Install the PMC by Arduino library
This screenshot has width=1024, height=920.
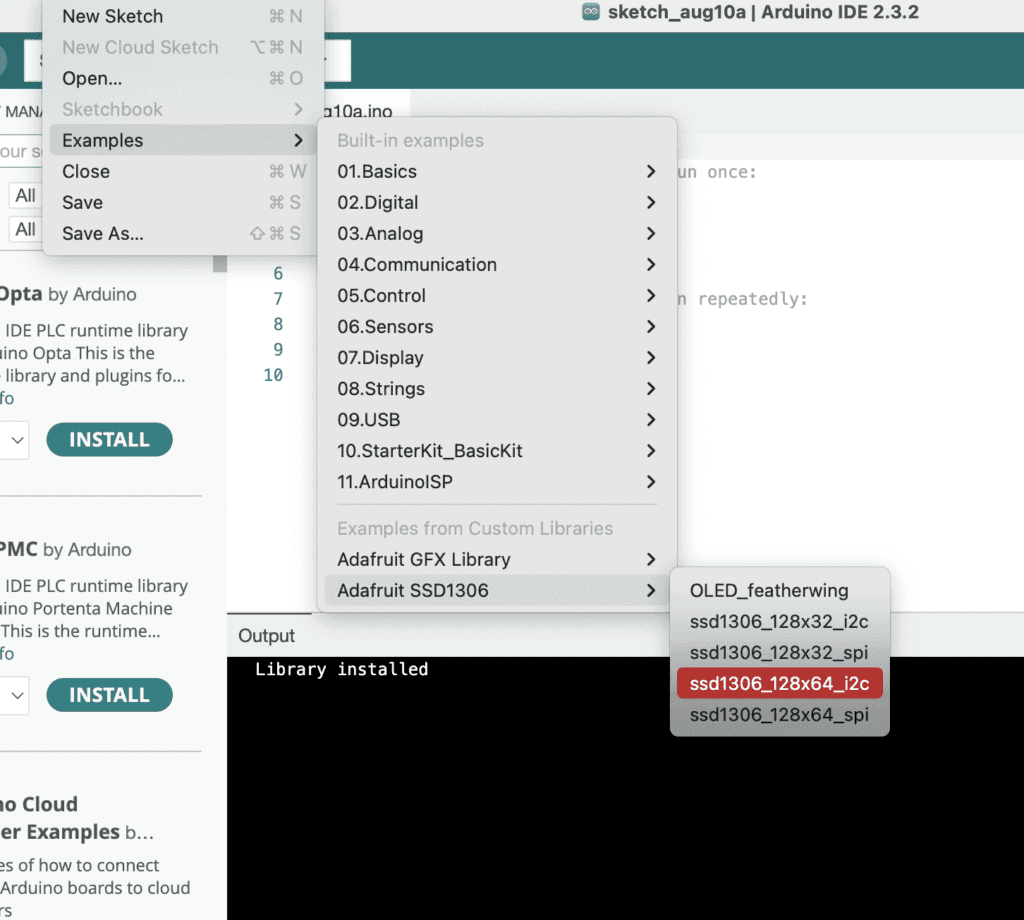click(109, 695)
